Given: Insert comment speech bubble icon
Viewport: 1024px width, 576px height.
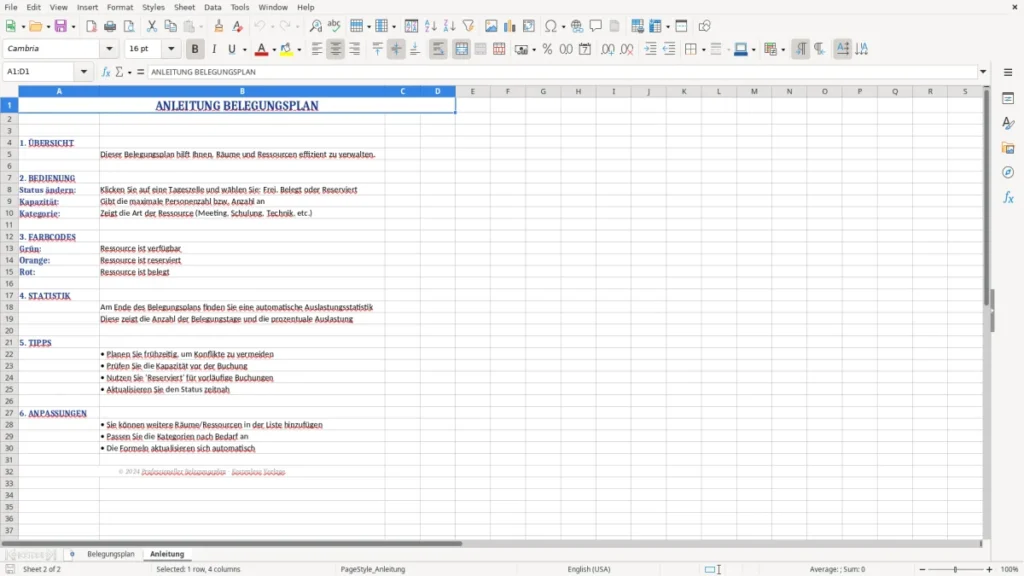Looking at the screenshot, I should tap(596, 26).
